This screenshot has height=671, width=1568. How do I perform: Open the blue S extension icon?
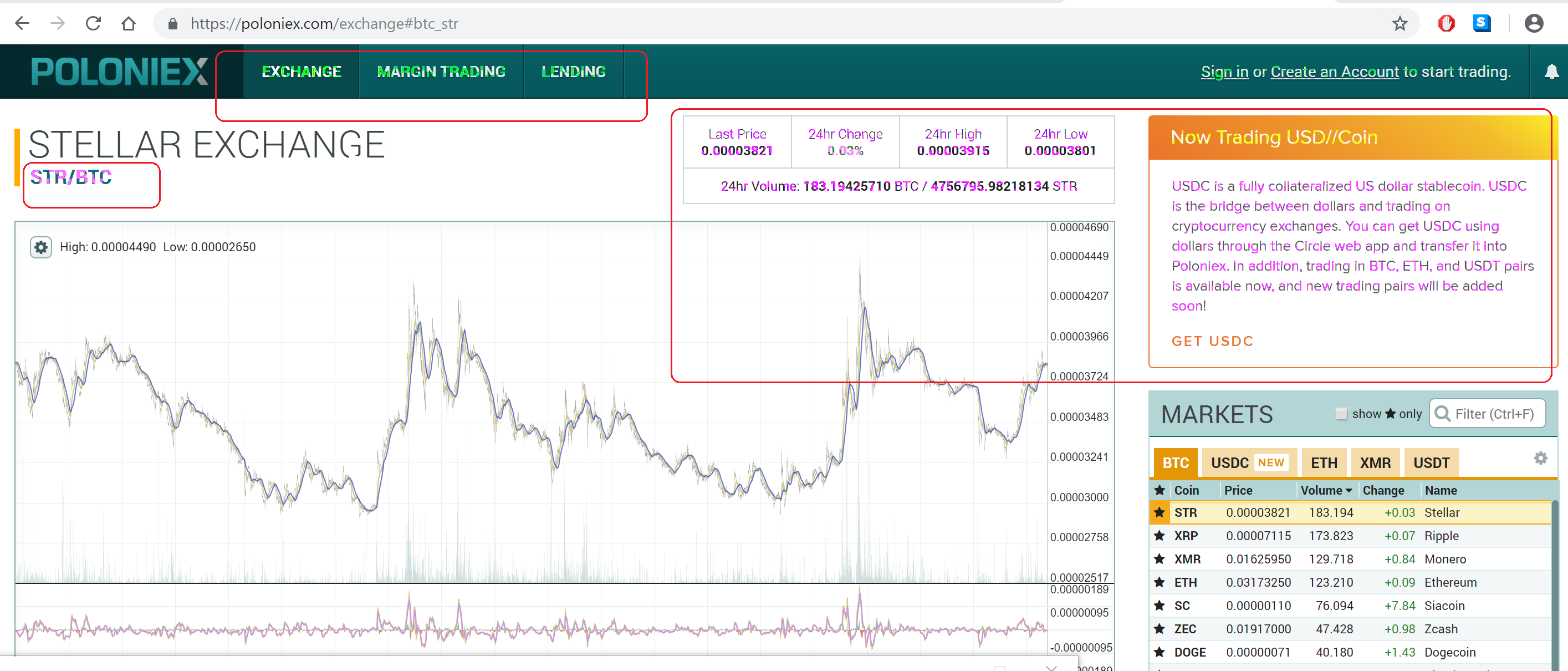click(1481, 23)
